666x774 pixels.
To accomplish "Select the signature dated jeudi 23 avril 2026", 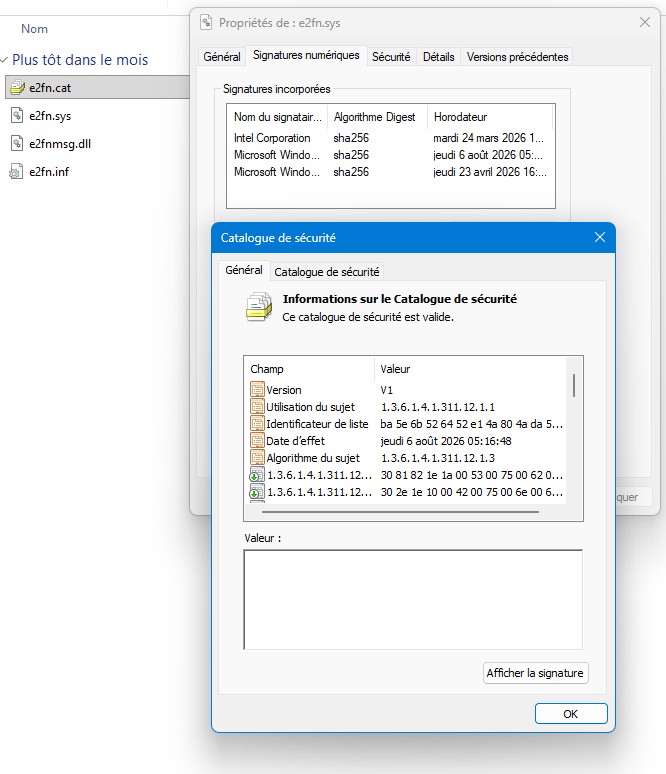I will point(390,172).
